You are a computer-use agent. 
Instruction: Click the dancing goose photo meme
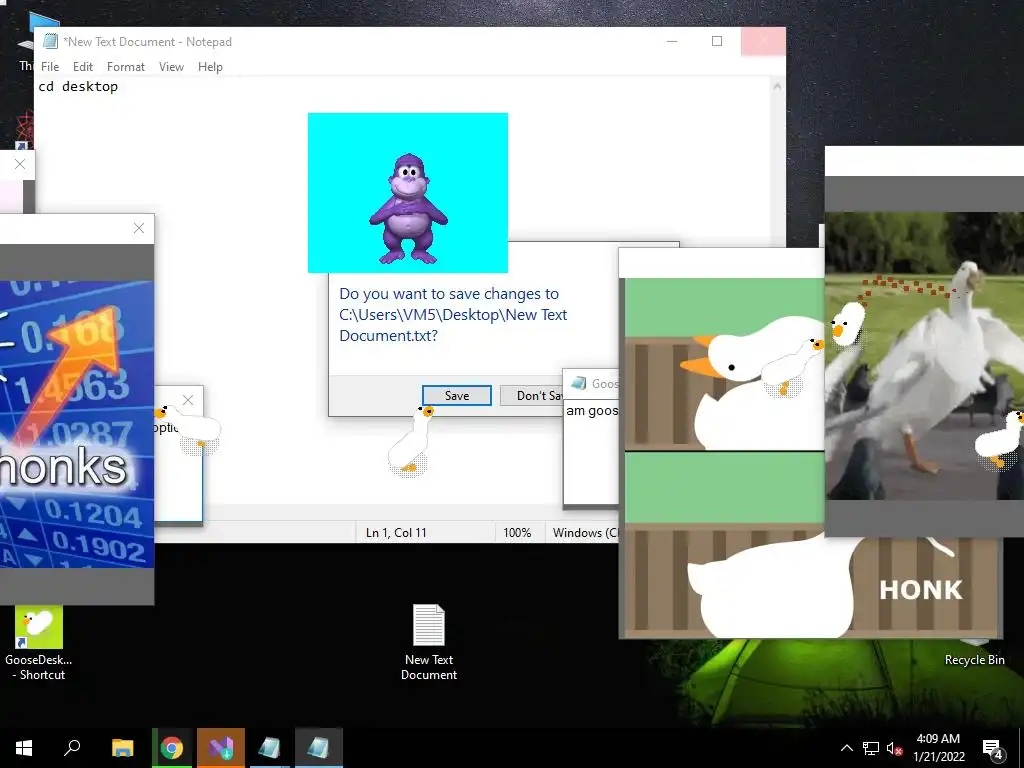(924, 356)
